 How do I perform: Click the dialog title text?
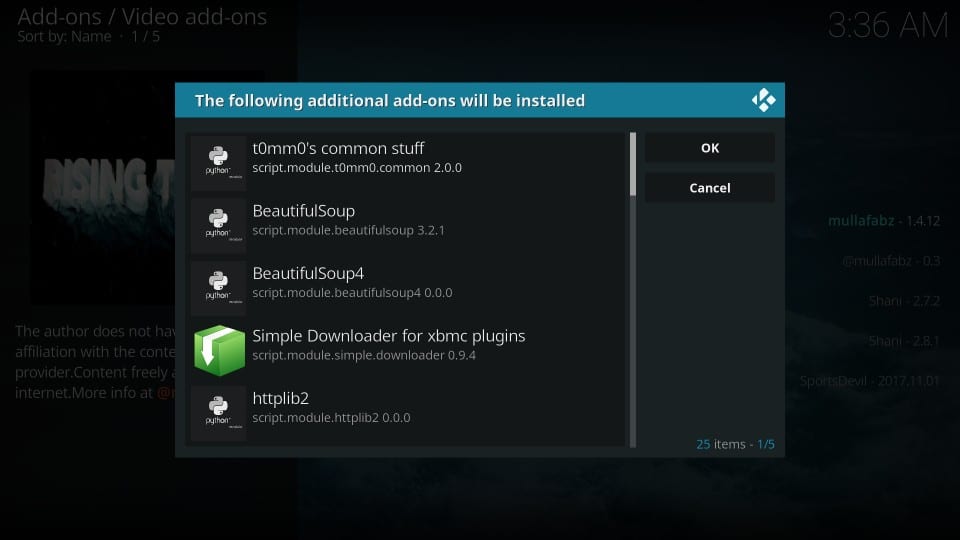(389, 100)
